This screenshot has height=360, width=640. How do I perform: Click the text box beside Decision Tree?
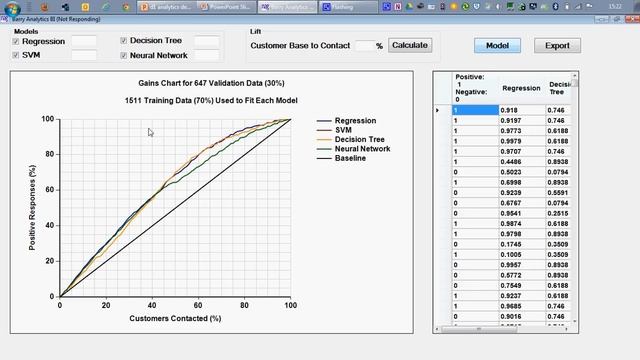click(207, 41)
